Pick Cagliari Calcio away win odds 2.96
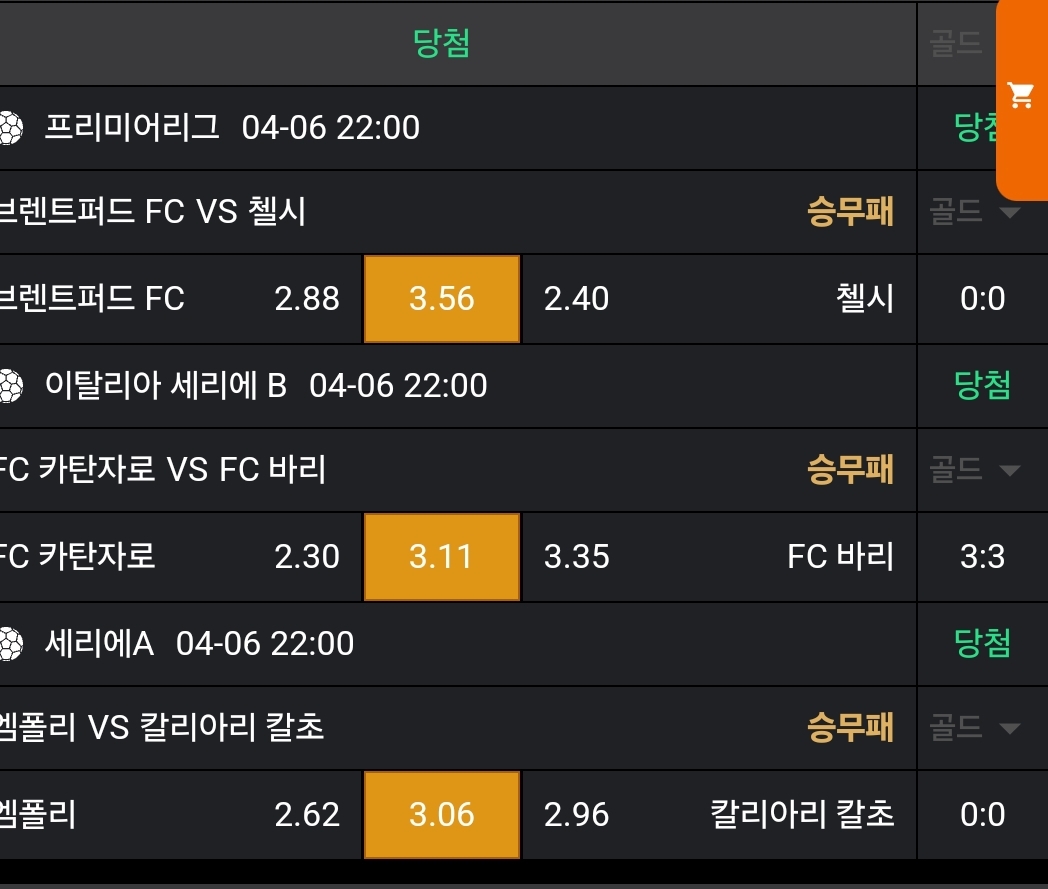Image resolution: width=1048 pixels, height=889 pixels. (x=576, y=815)
